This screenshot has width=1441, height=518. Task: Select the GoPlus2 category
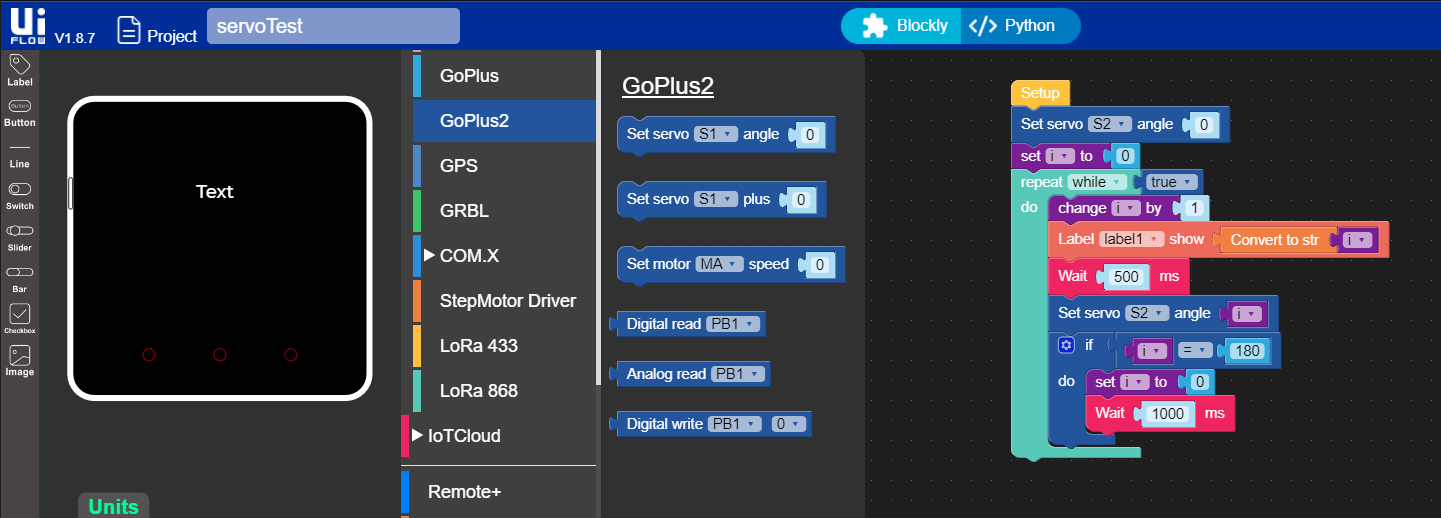coord(504,121)
